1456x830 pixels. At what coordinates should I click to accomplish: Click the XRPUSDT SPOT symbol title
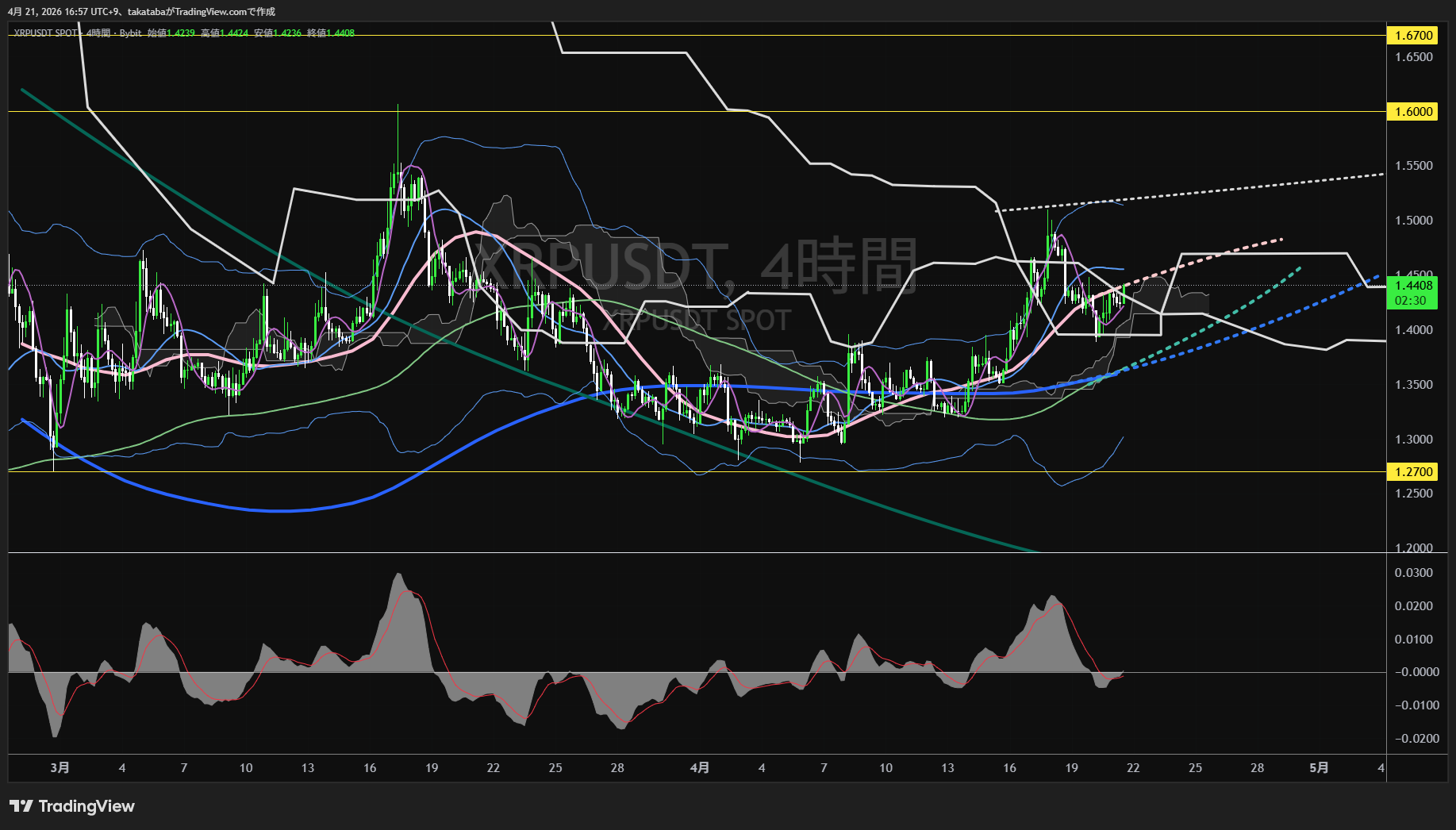tap(46, 33)
